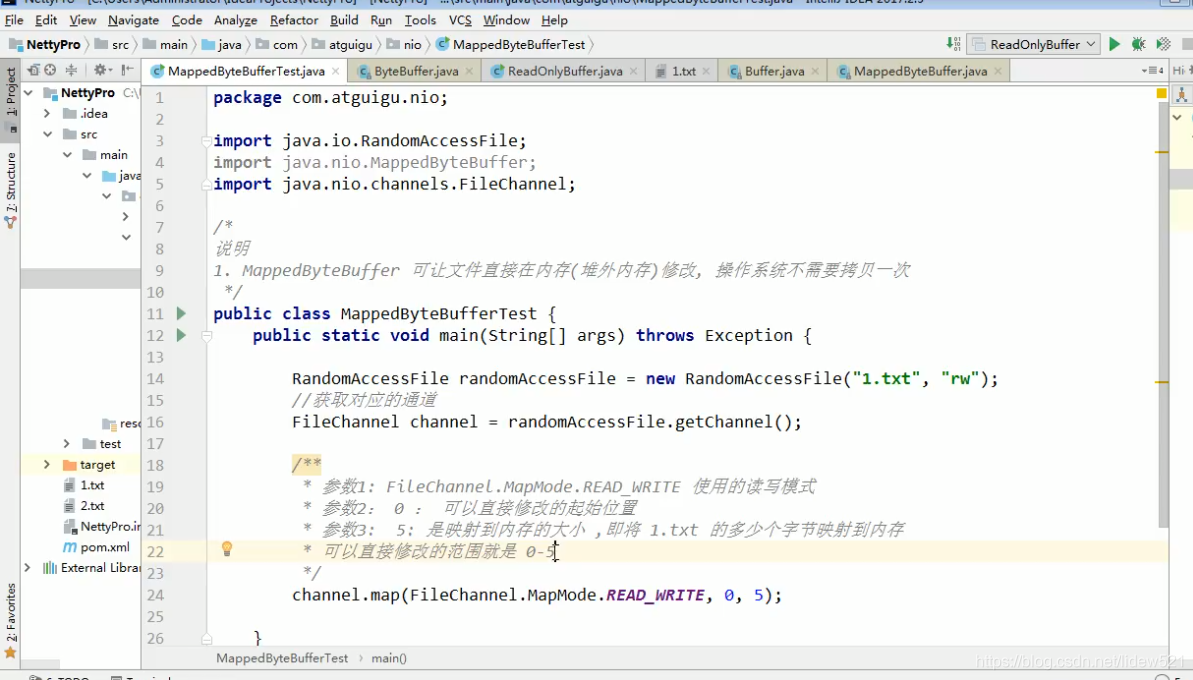Collapse the src folder
Screen dimensions: 1193x680
[x=47, y=135]
